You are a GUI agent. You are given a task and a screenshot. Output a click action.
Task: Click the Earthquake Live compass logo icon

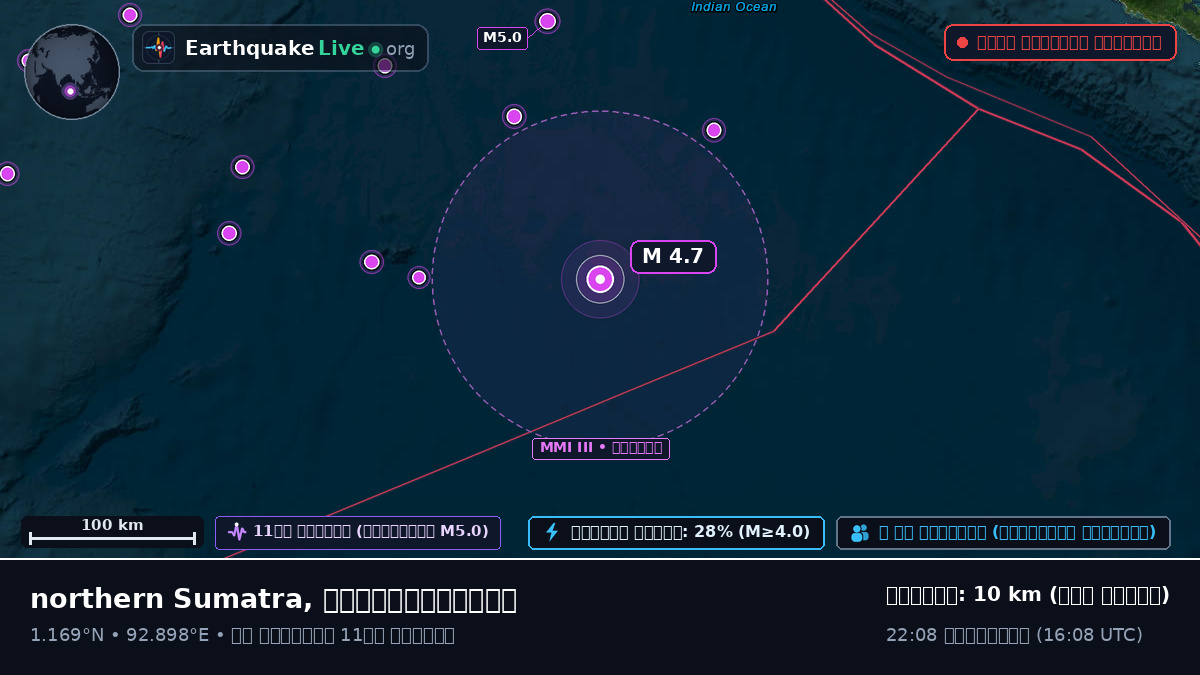[159, 48]
